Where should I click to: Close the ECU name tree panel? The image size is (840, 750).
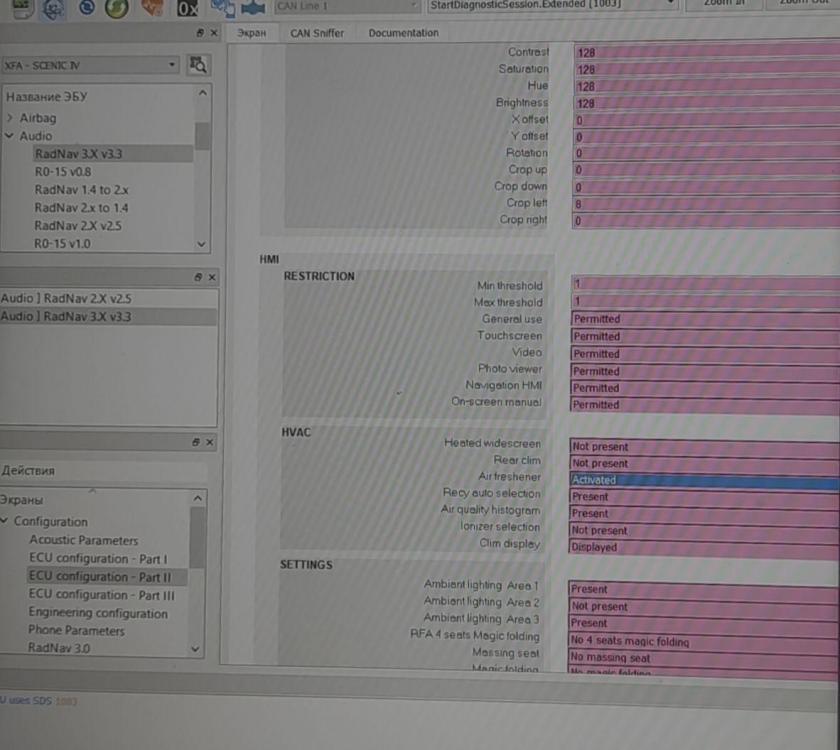coord(214,33)
